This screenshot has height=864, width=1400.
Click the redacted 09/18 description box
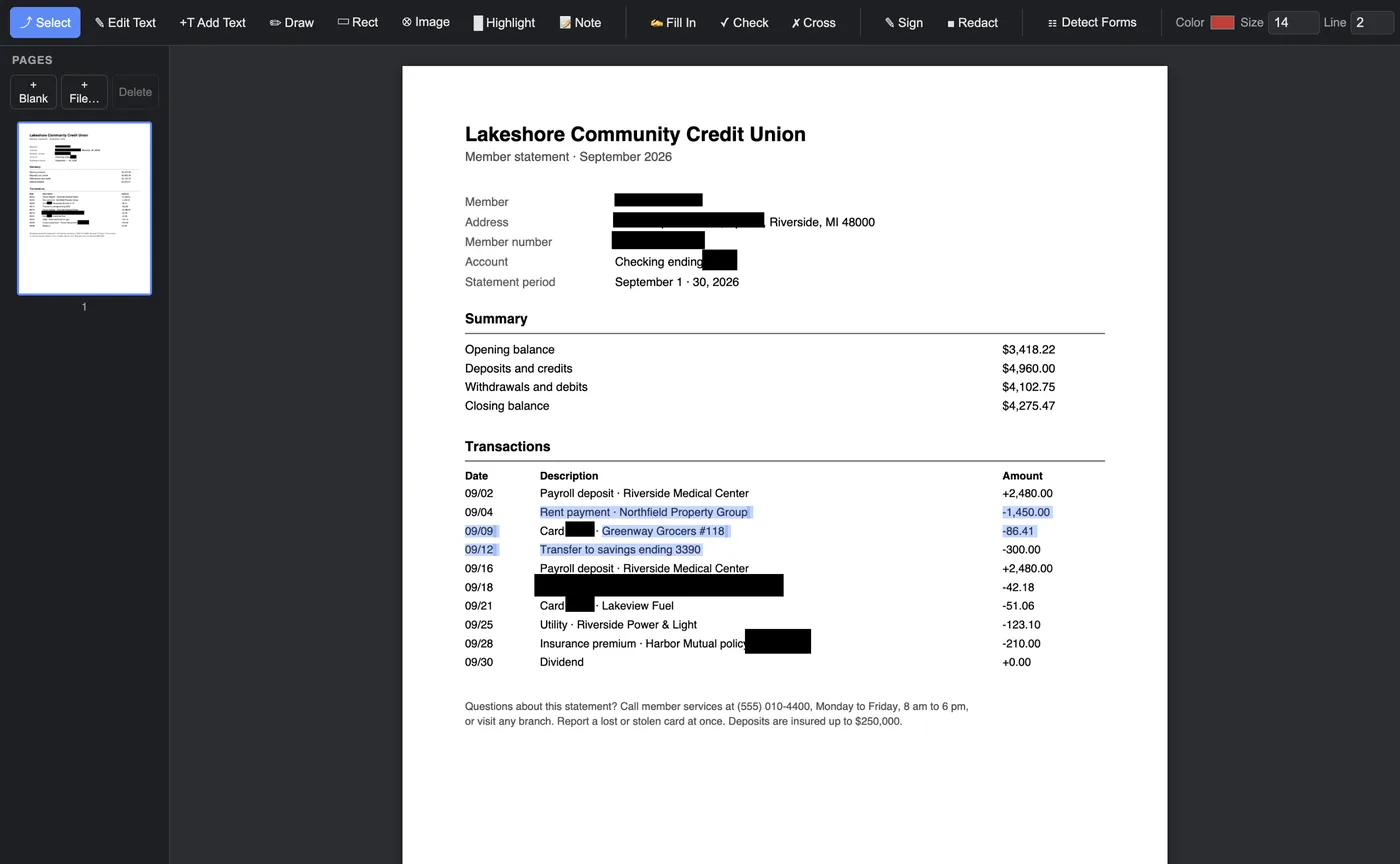click(x=659, y=585)
